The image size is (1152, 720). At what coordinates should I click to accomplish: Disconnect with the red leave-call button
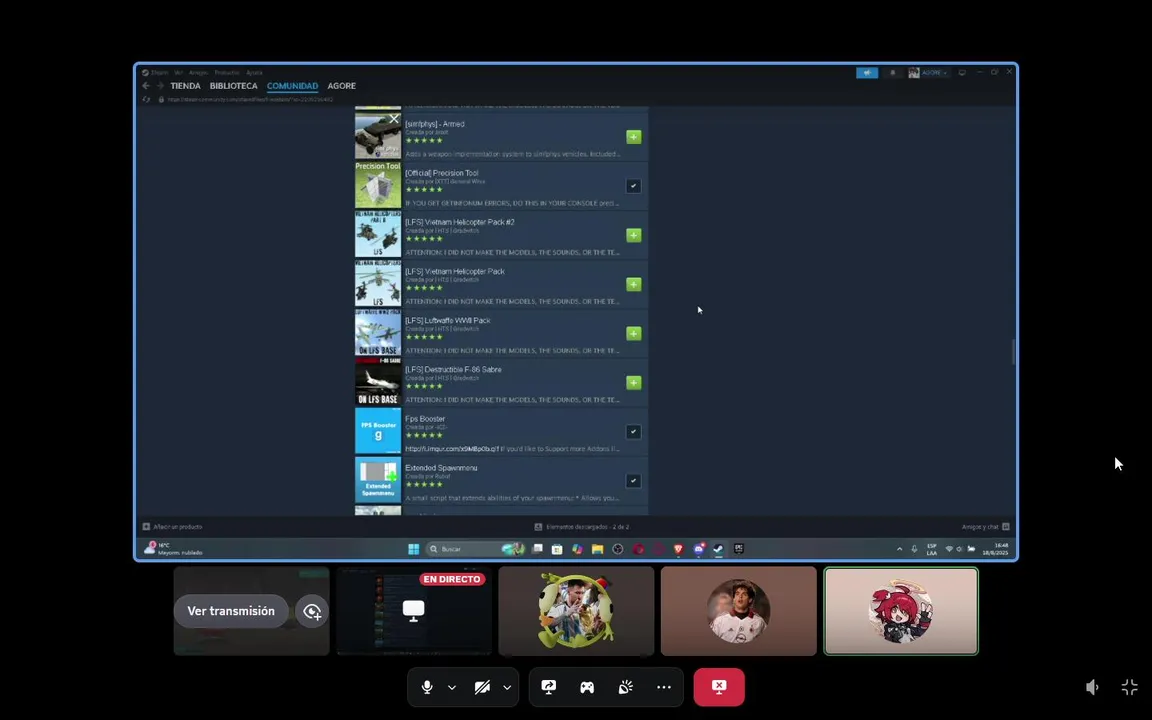pos(719,687)
